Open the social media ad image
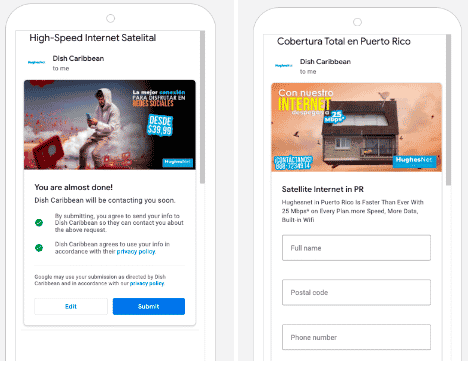Viewport: 468px width, 369px height. (110, 125)
